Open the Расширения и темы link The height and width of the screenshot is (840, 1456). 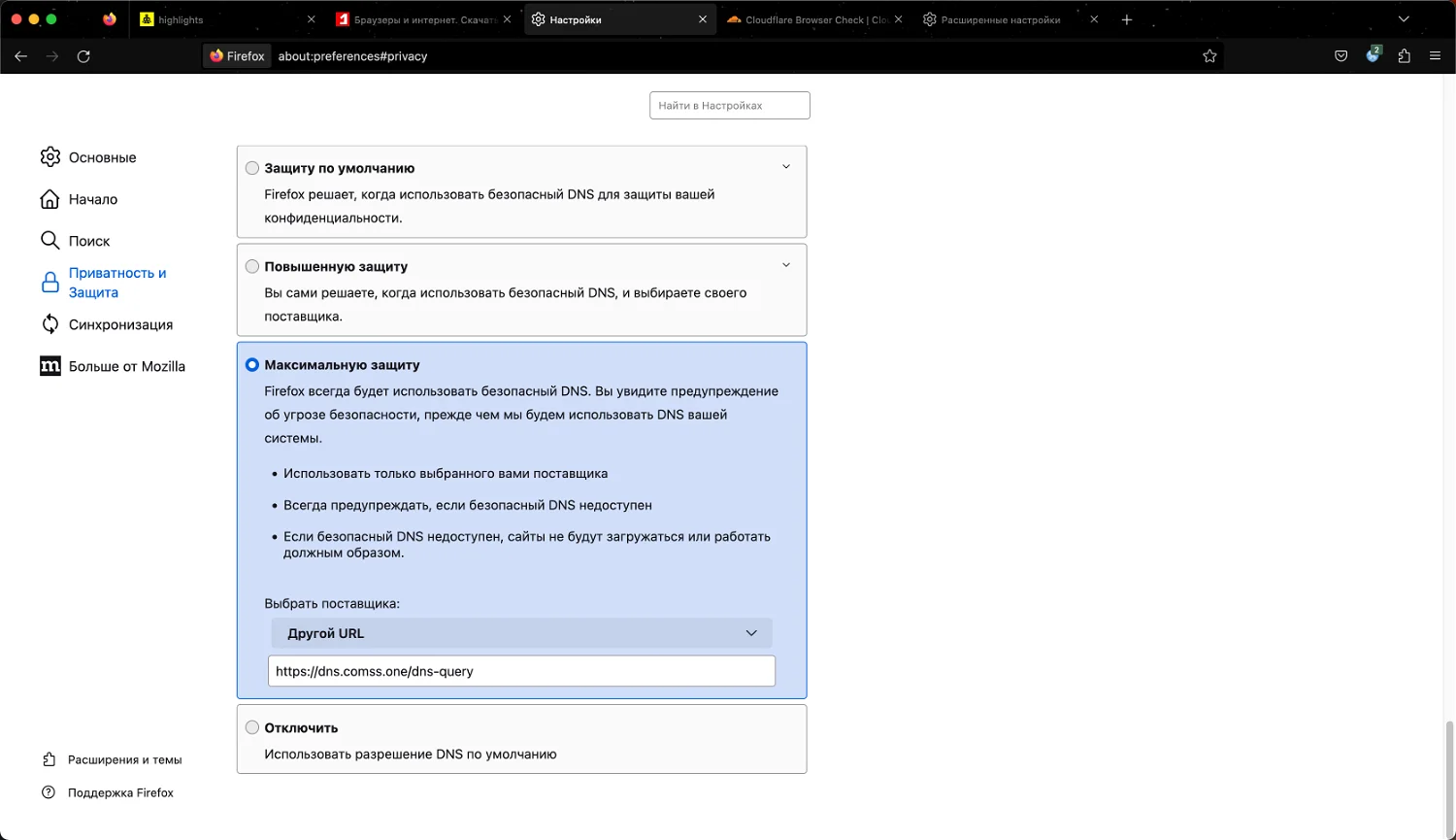pos(124,759)
